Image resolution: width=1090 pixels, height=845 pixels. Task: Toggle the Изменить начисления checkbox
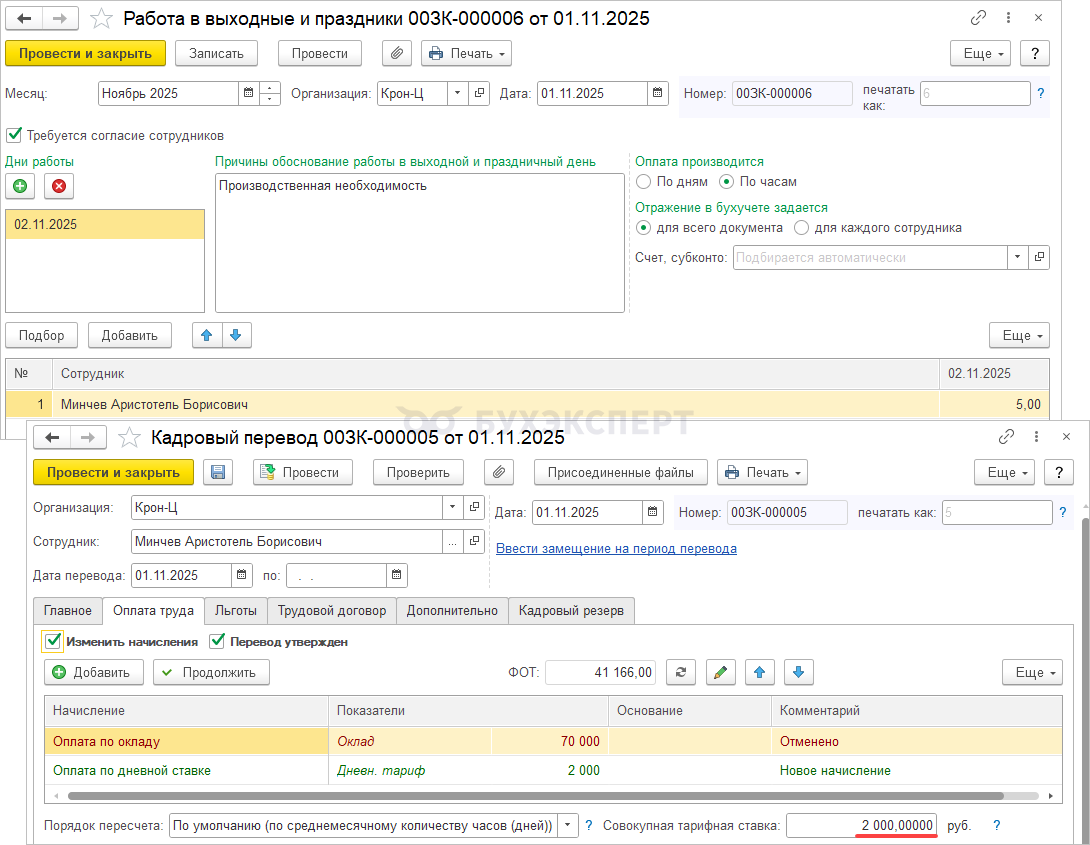[x=53, y=641]
